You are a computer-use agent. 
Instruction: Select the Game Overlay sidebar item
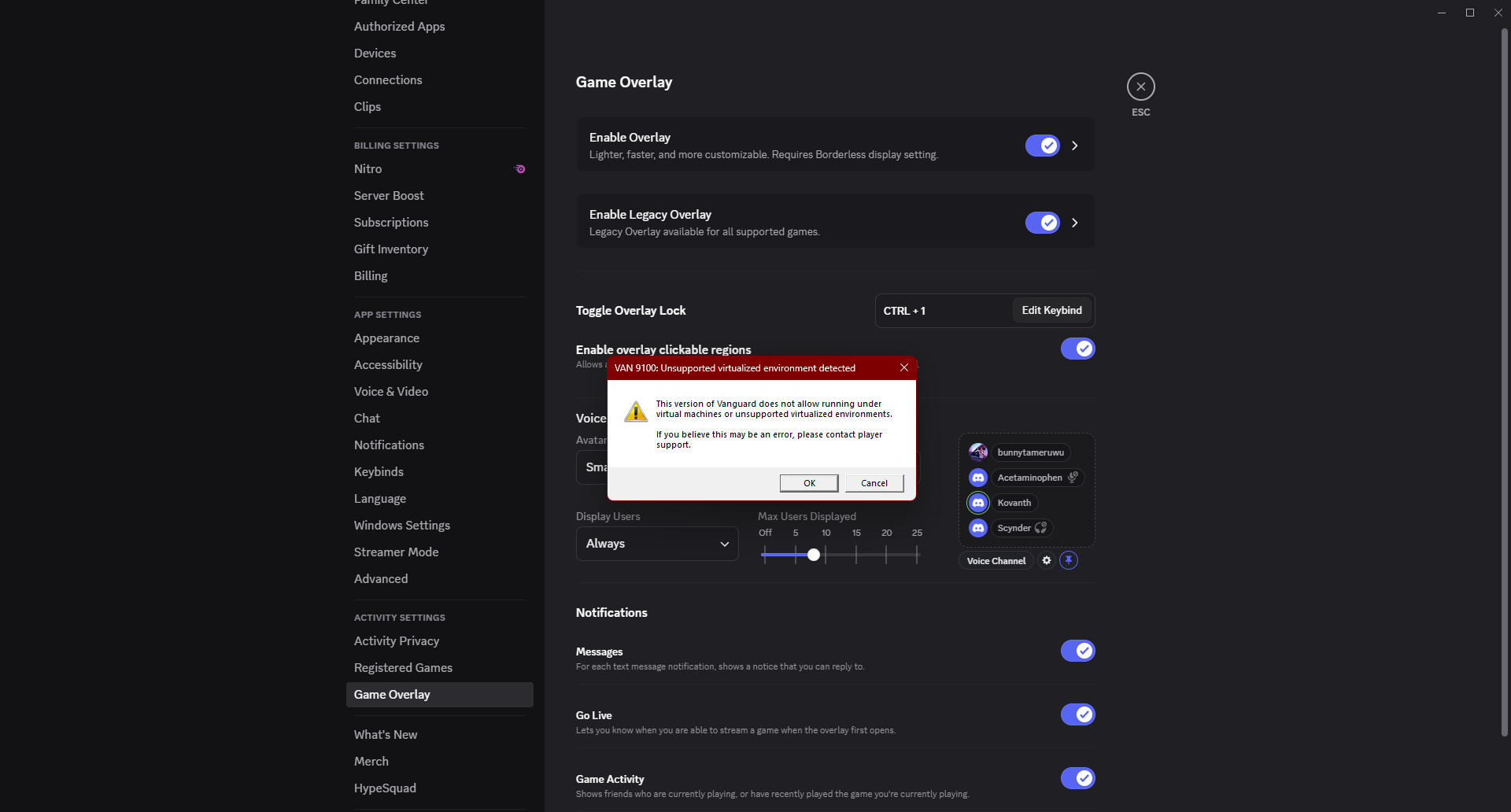click(x=440, y=695)
